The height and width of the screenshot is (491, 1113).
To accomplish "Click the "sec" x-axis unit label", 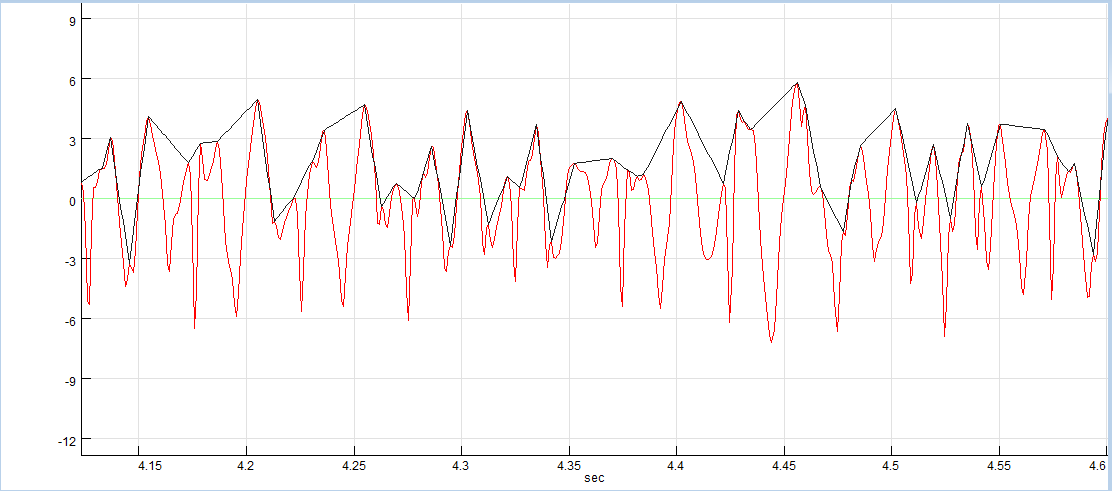I will pos(594,478).
